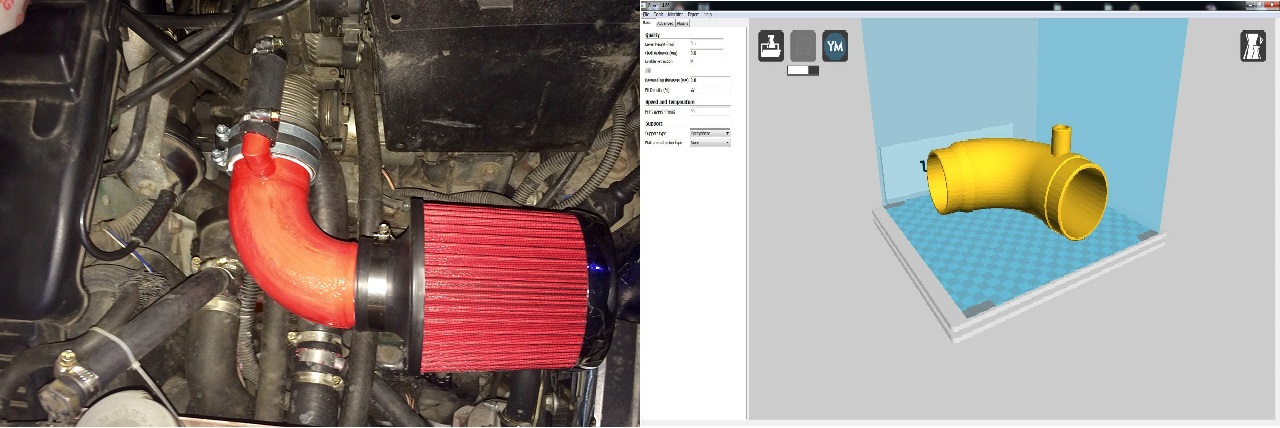Expand the Platform adhesion type dropdown
The image size is (1280, 428).
pyautogui.click(x=710, y=143)
